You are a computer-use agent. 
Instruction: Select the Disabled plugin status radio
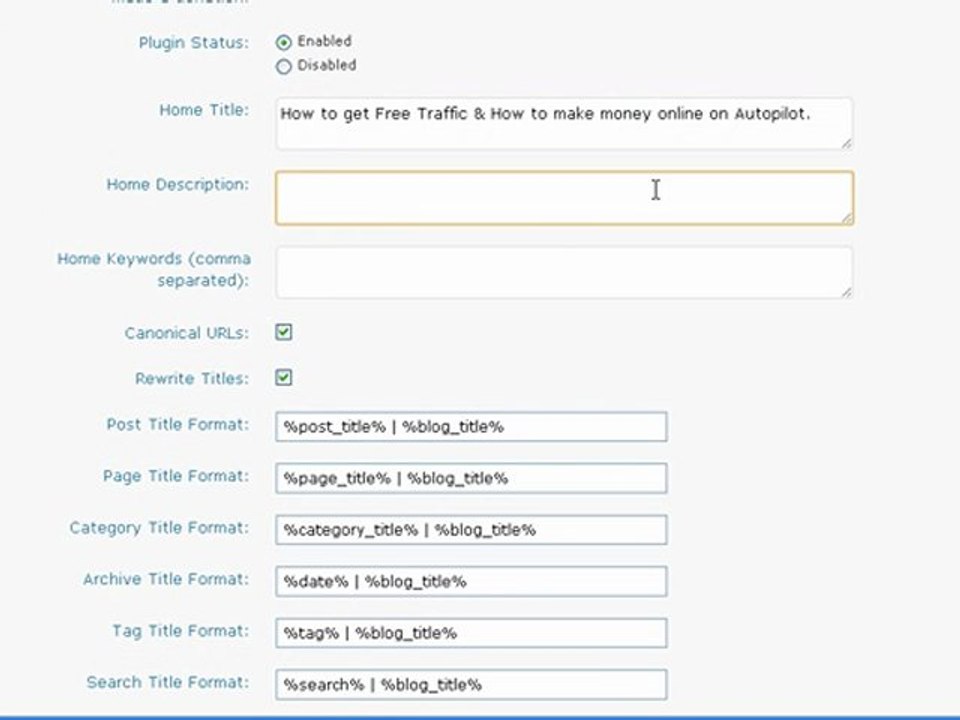coord(283,66)
